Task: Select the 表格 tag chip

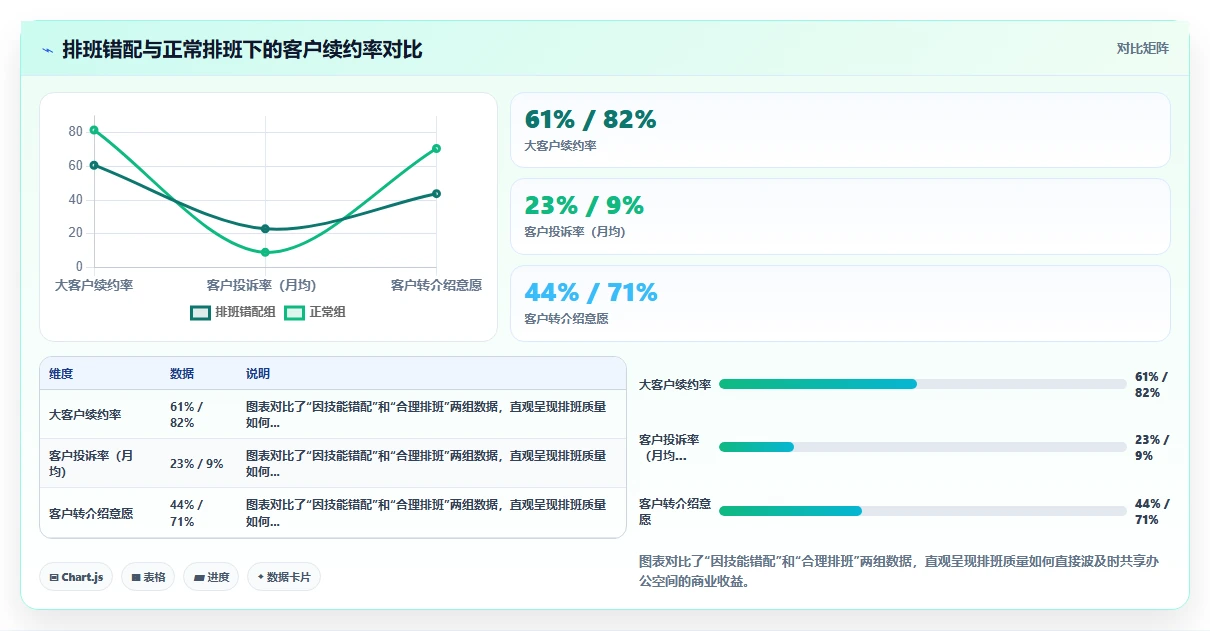Action: coord(148,577)
